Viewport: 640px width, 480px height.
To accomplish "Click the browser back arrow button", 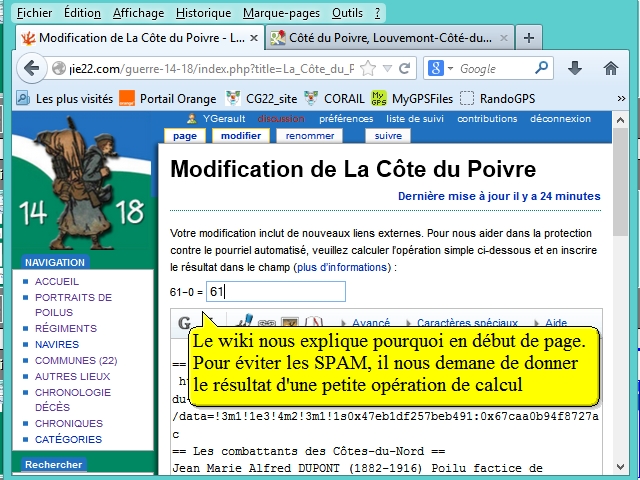I will (31, 68).
